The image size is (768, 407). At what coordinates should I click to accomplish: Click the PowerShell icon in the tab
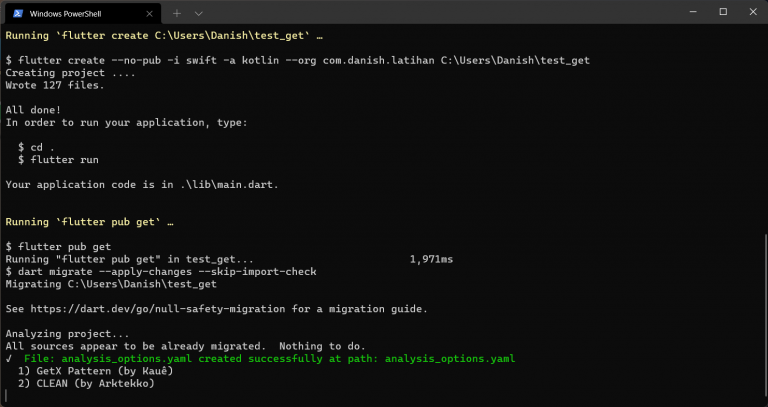(18, 13)
